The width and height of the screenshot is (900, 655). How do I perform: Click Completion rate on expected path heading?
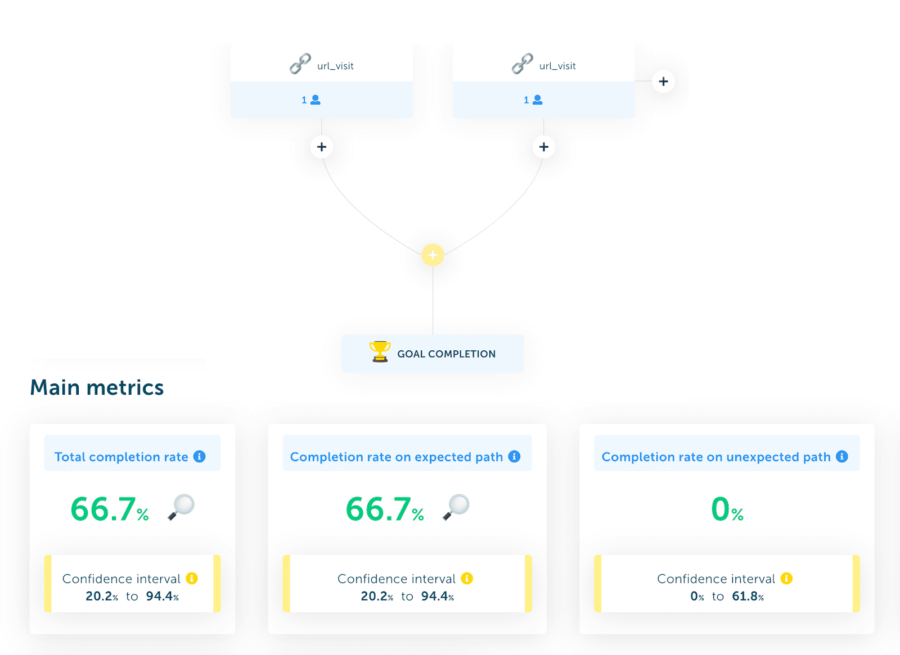click(x=396, y=457)
